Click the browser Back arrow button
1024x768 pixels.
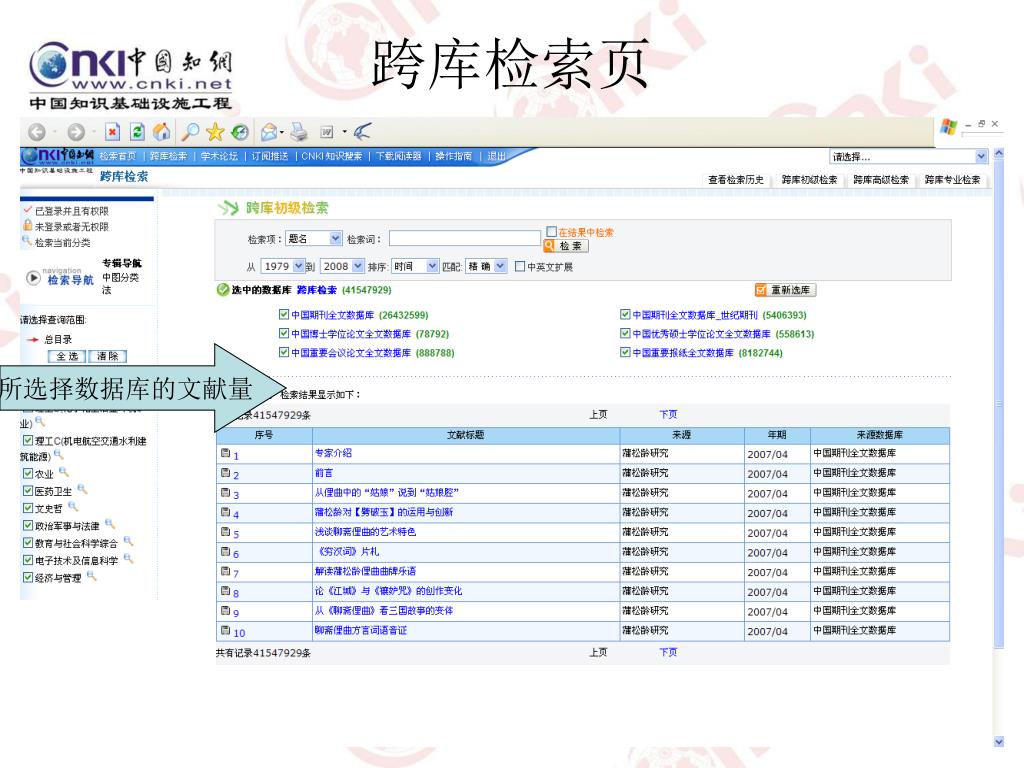pos(37,133)
